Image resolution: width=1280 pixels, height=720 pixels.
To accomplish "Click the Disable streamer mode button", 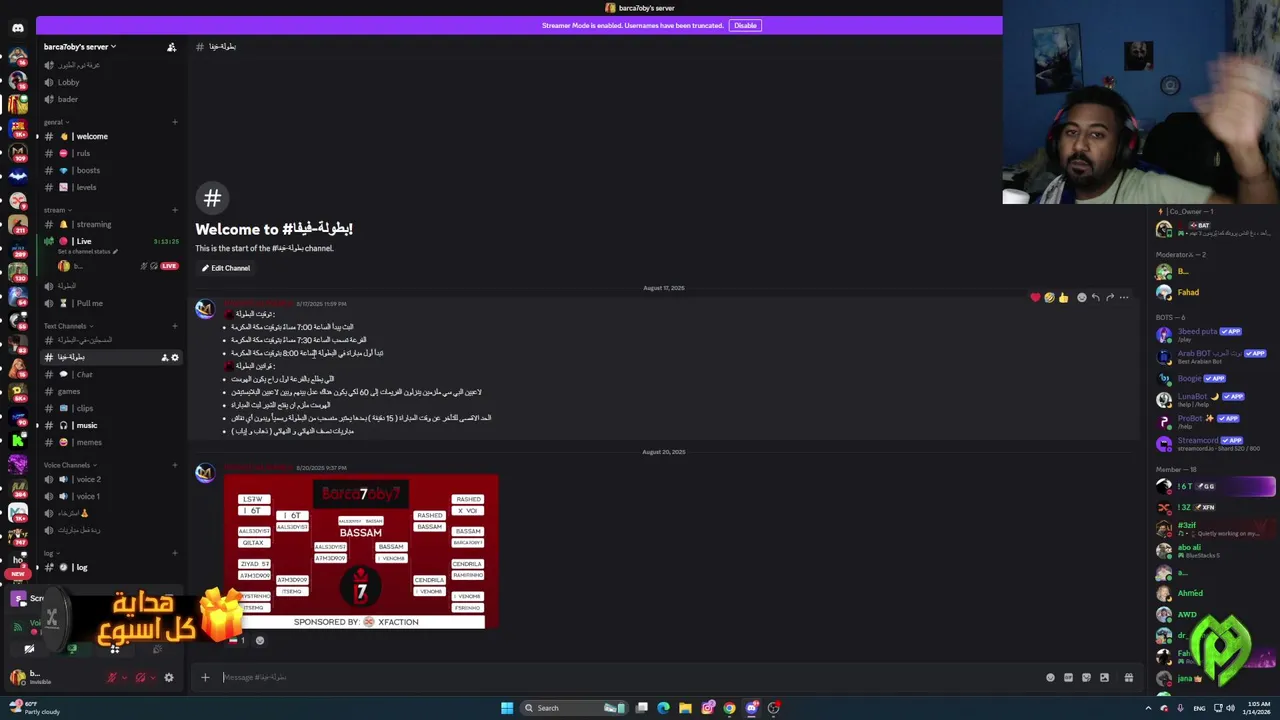I will [745, 25].
